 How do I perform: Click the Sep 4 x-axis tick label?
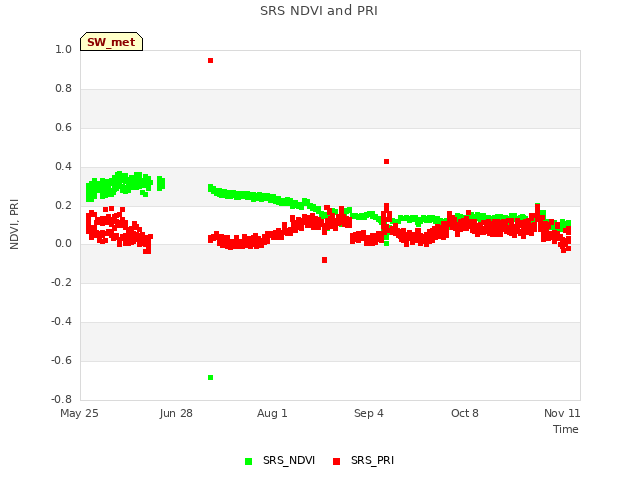369,413
